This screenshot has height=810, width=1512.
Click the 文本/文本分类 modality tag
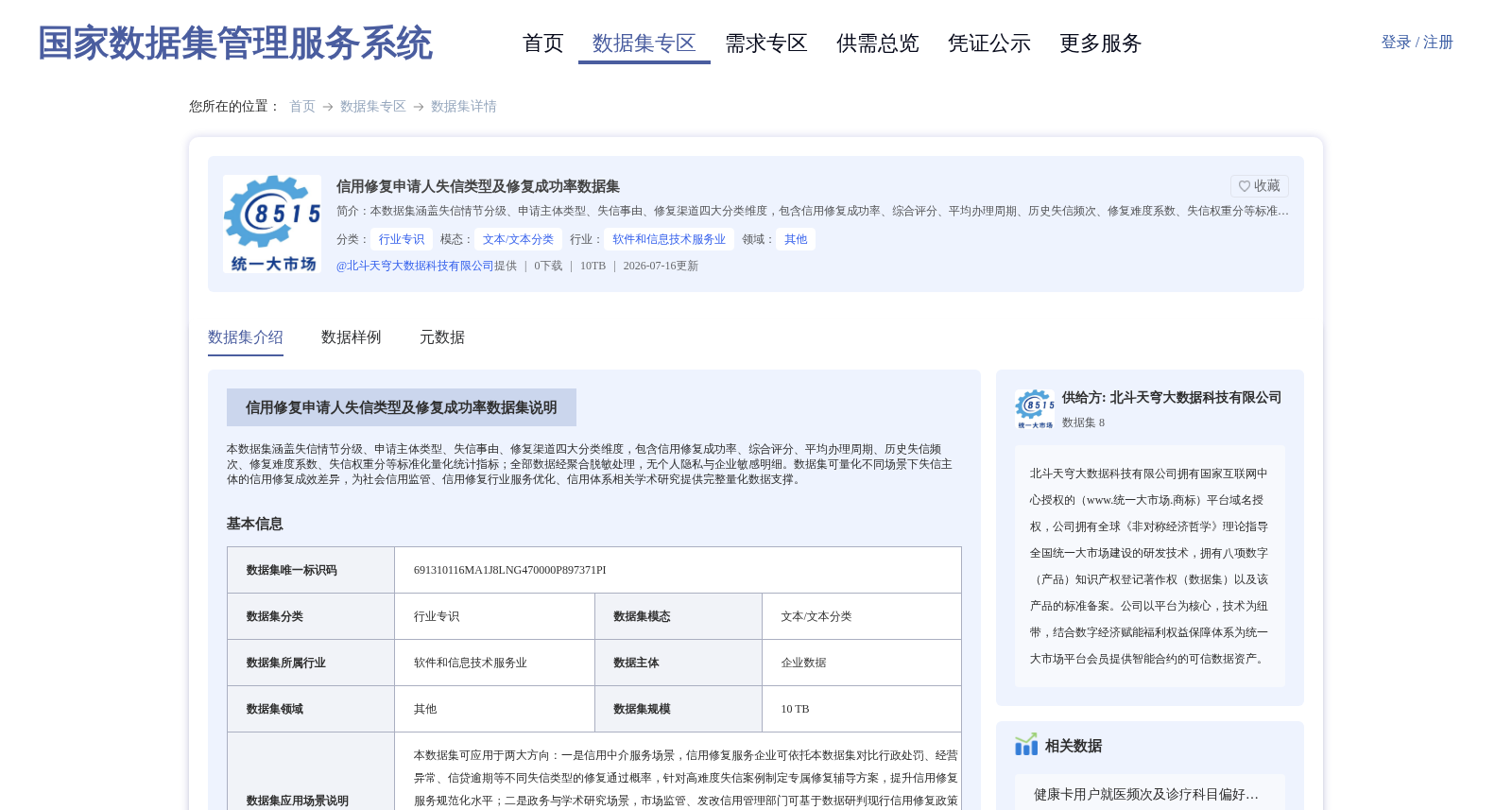[518, 239]
